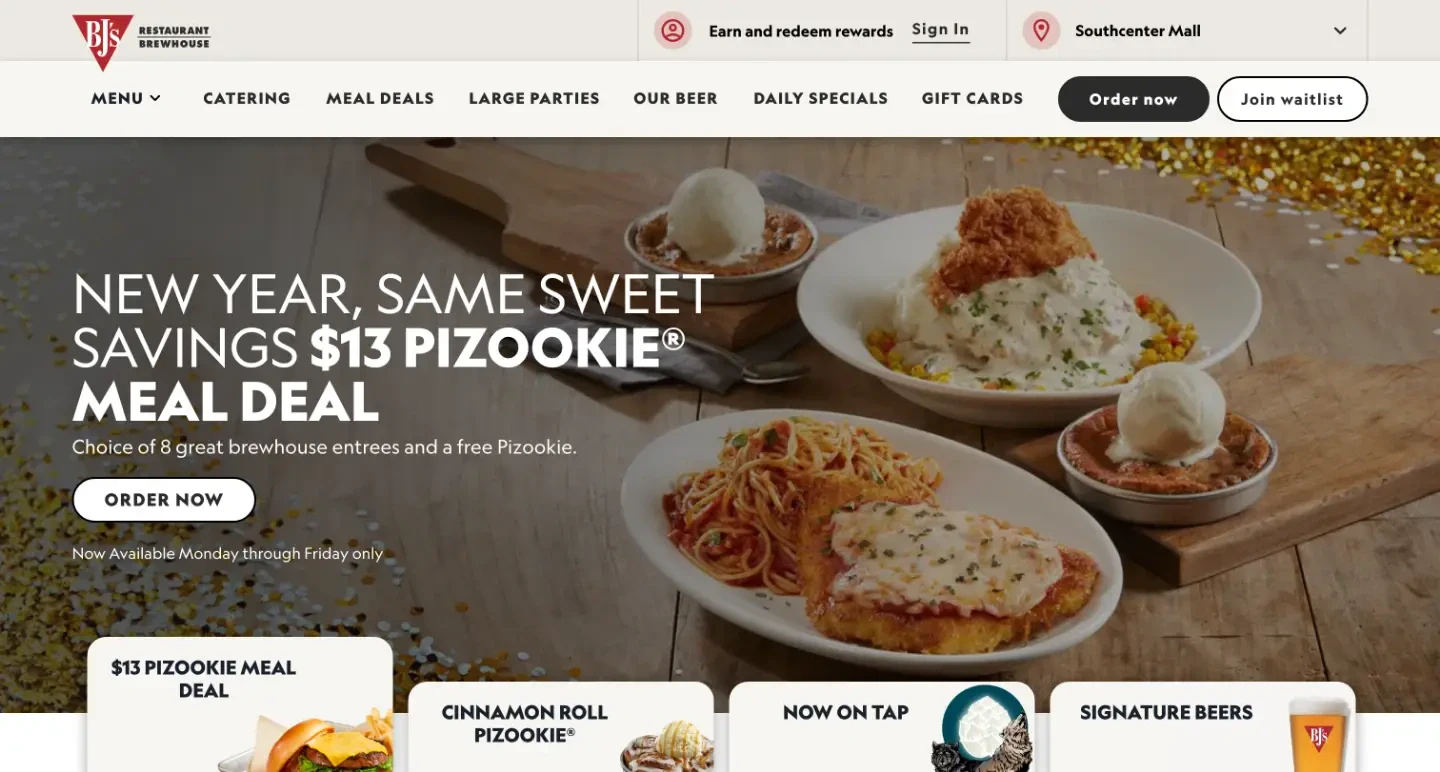Screen dimensions: 1440x772
Task: Click the rewards profile icon
Action: [673, 30]
